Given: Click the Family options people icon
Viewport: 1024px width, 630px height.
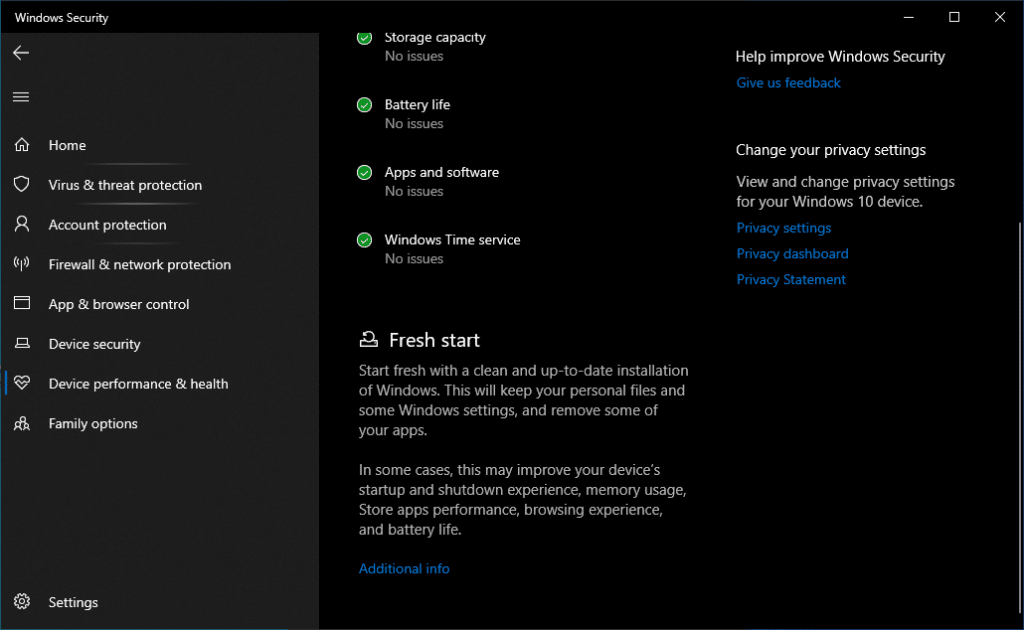Looking at the screenshot, I should (x=21, y=423).
